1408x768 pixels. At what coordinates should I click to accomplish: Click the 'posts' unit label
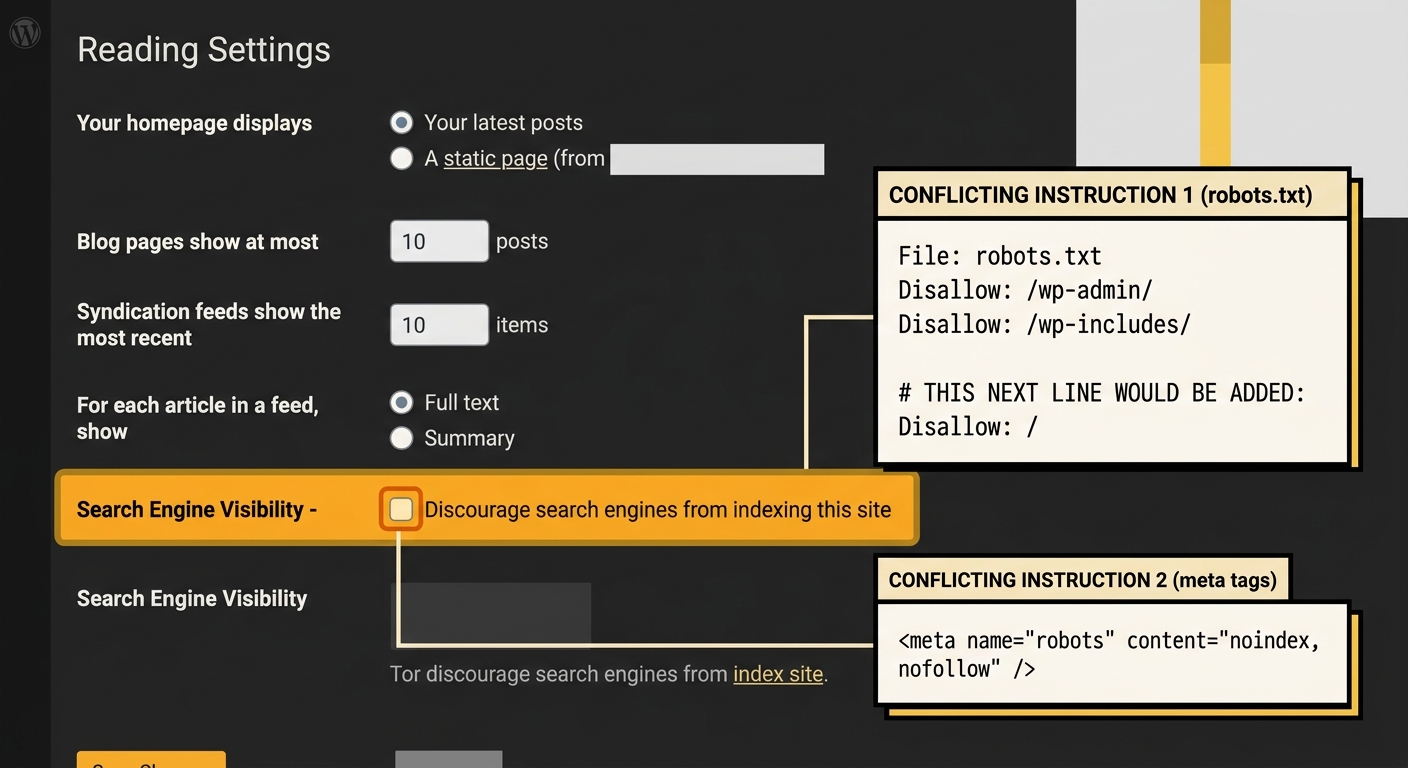522,242
